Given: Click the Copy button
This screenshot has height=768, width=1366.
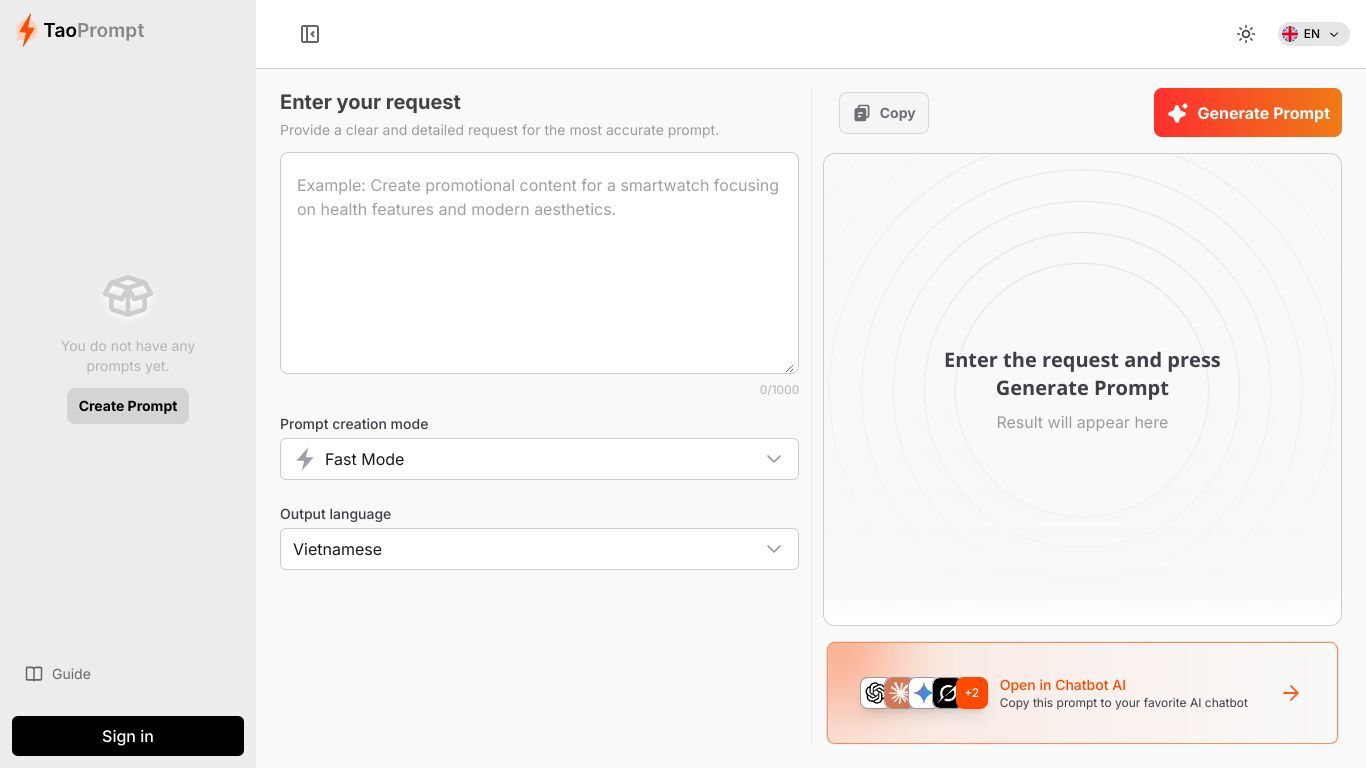Looking at the screenshot, I should [884, 113].
